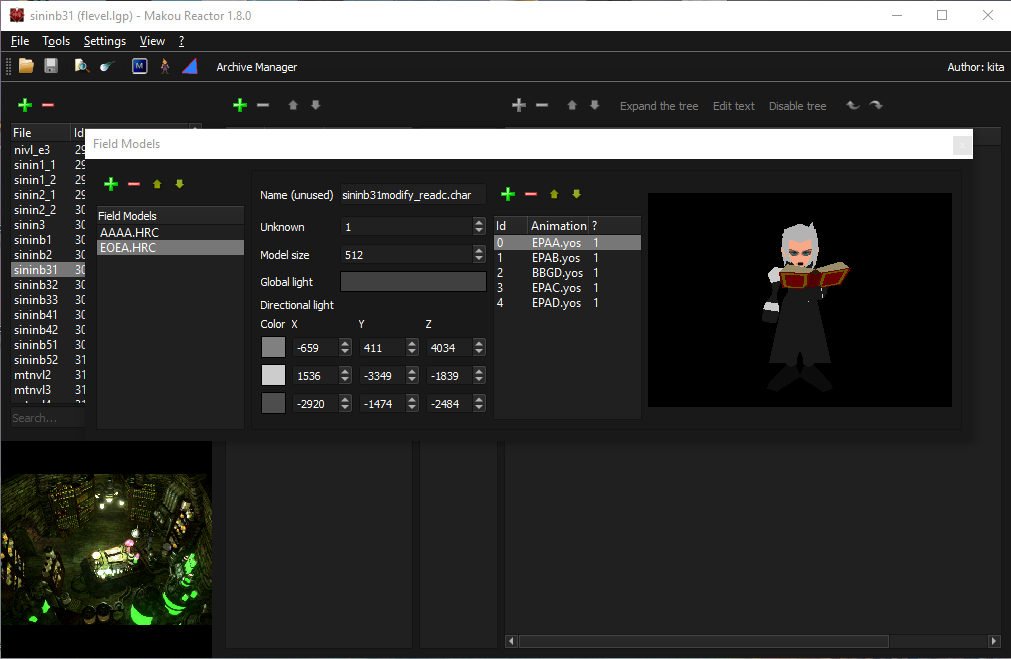Click Disable tree button
Image resolution: width=1011 pixels, height=659 pixels.
click(x=798, y=106)
